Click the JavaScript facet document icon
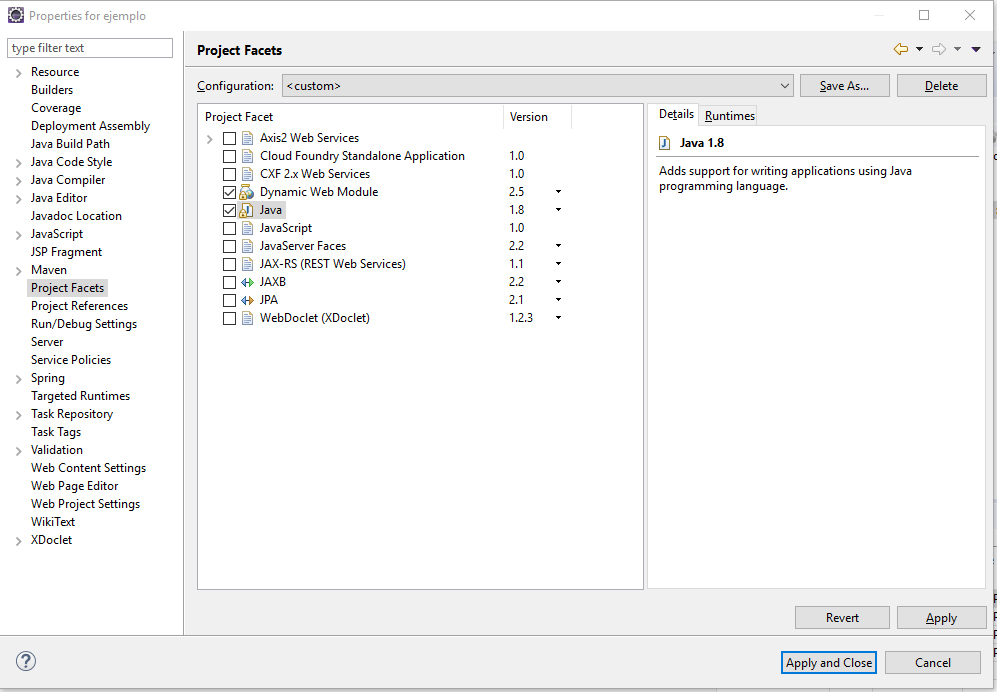 [x=247, y=228]
